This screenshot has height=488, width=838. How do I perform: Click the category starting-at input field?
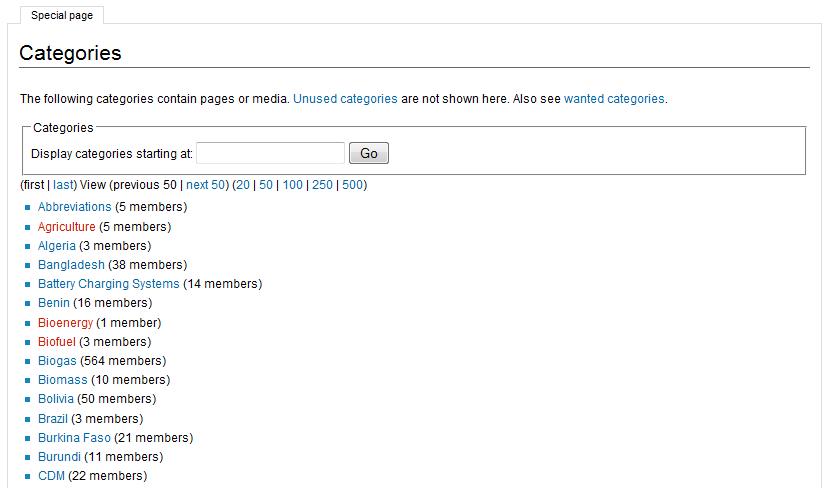coord(270,153)
